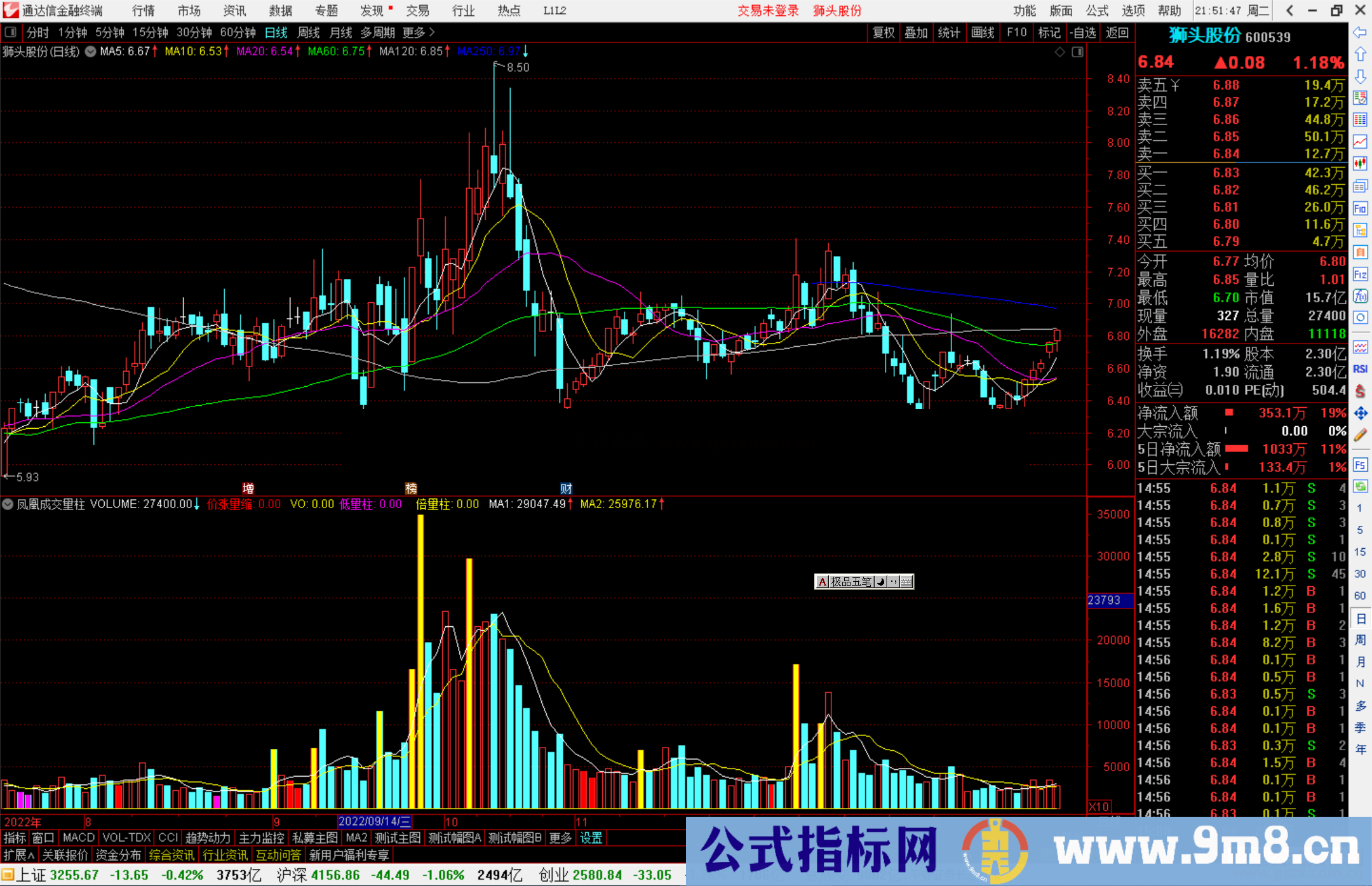
Task: Expand the 扩展 indicator menu arrow
Action: [x=31, y=856]
